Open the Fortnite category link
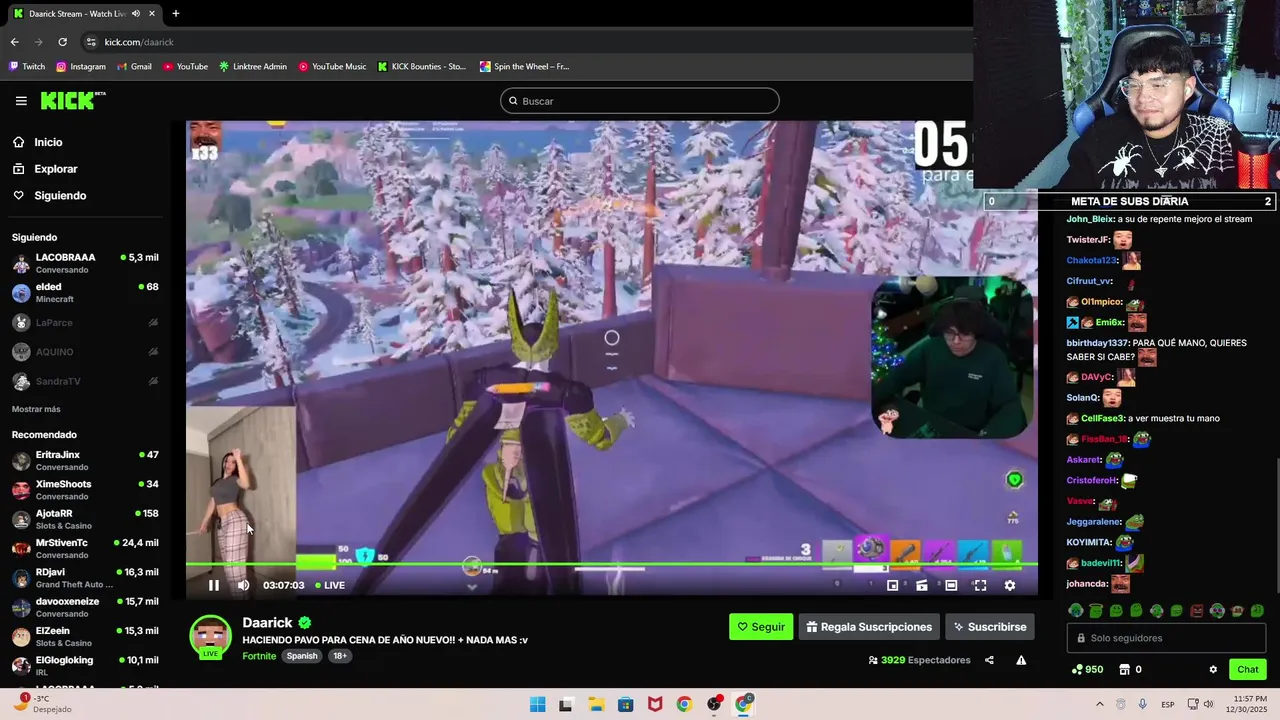The width and height of the screenshot is (1280, 720). [x=259, y=656]
